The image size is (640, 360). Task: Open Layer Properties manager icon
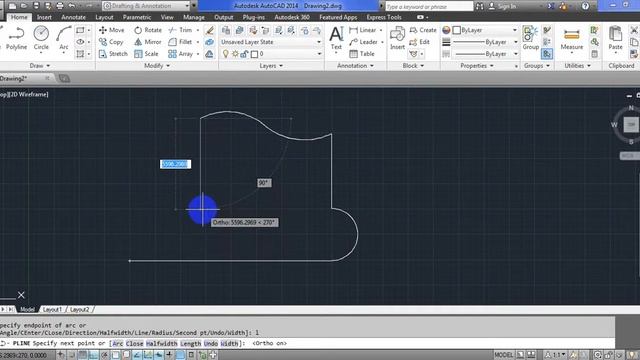point(226,30)
